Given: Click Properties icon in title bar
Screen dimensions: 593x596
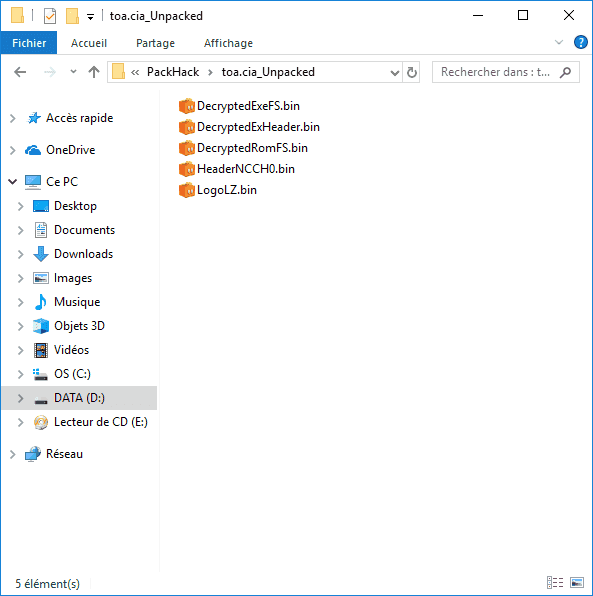Looking at the screenshot, I should pos(50,16).
